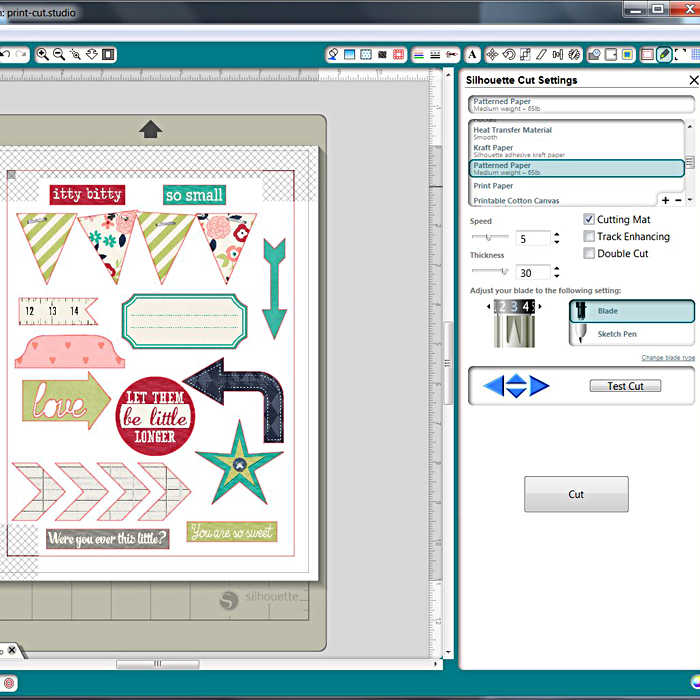The image size is (700, 700).
Task: Open the Text Style 'A' icon
Action: (472, 54)
